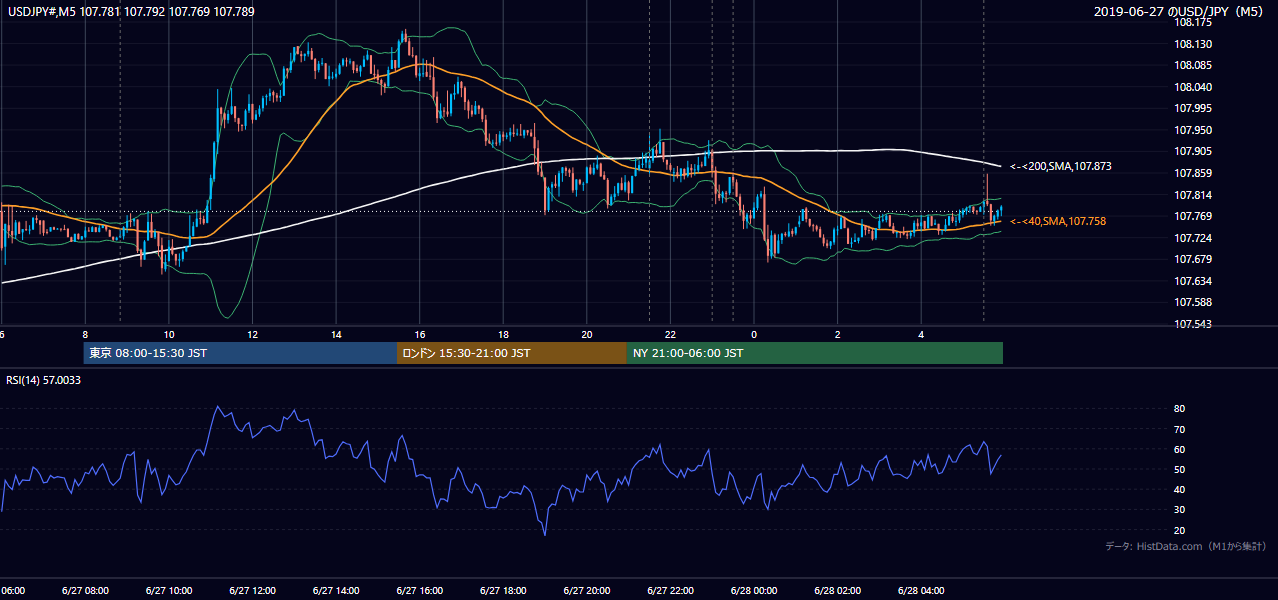The width and height of the screenshot is (1278, 600).
Task: Click the 2019-06-27 のUSD/JPY (M5) title
Action: click(x=1178, y=11)
